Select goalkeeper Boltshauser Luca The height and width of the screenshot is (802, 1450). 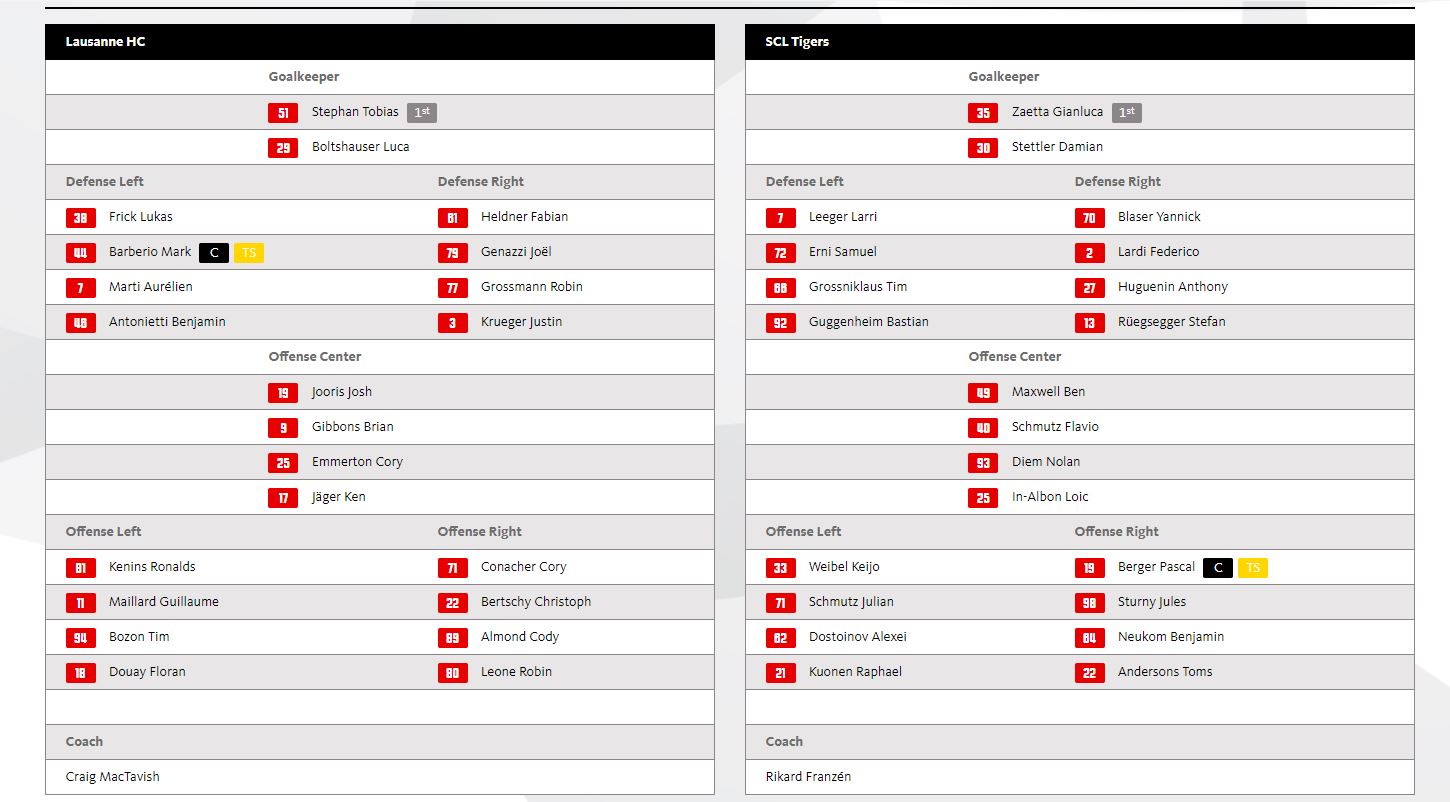pos(360,147)
